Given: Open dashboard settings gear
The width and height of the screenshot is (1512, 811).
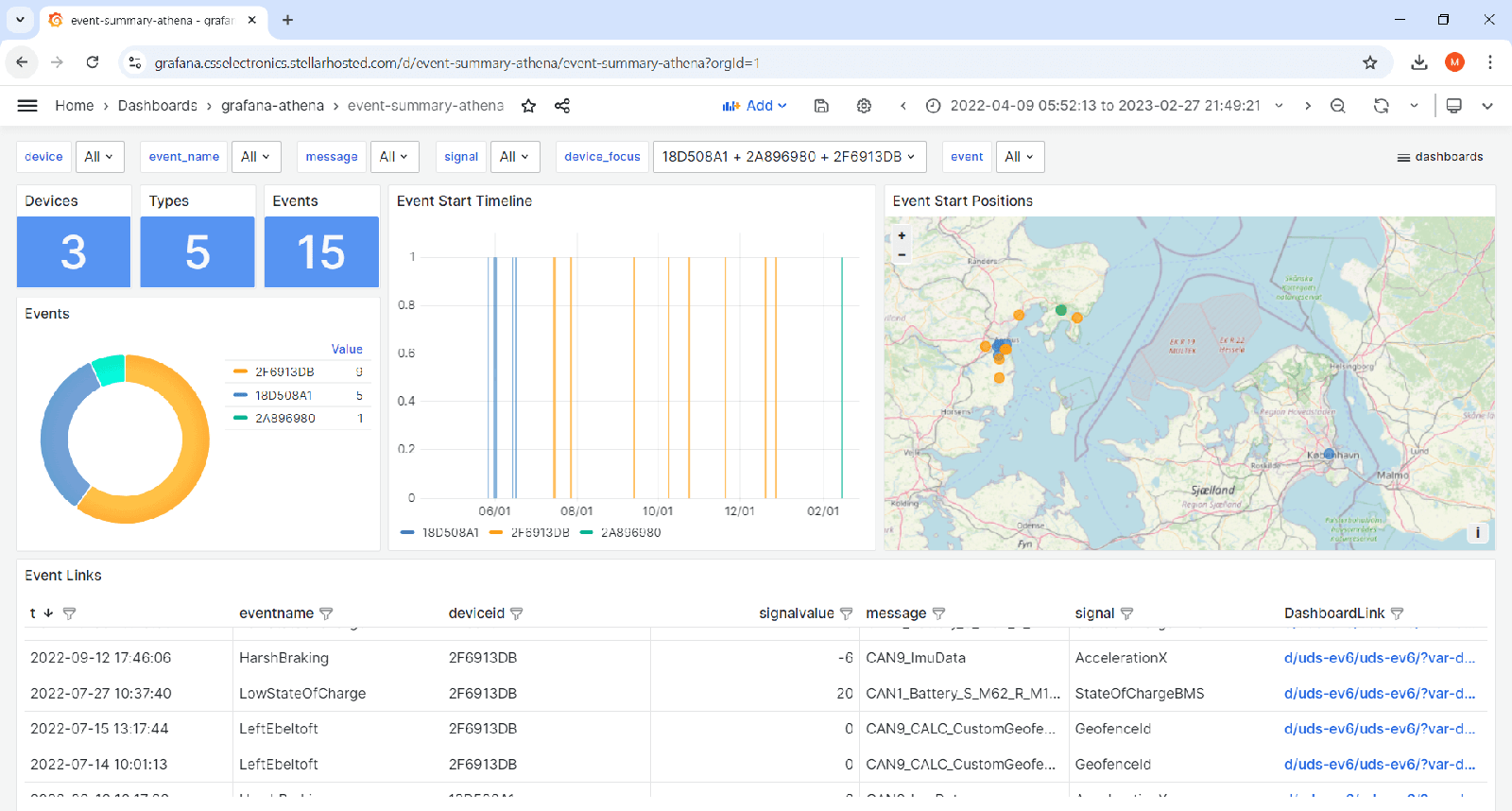Looking at the screenshot, I should (864, 106).
